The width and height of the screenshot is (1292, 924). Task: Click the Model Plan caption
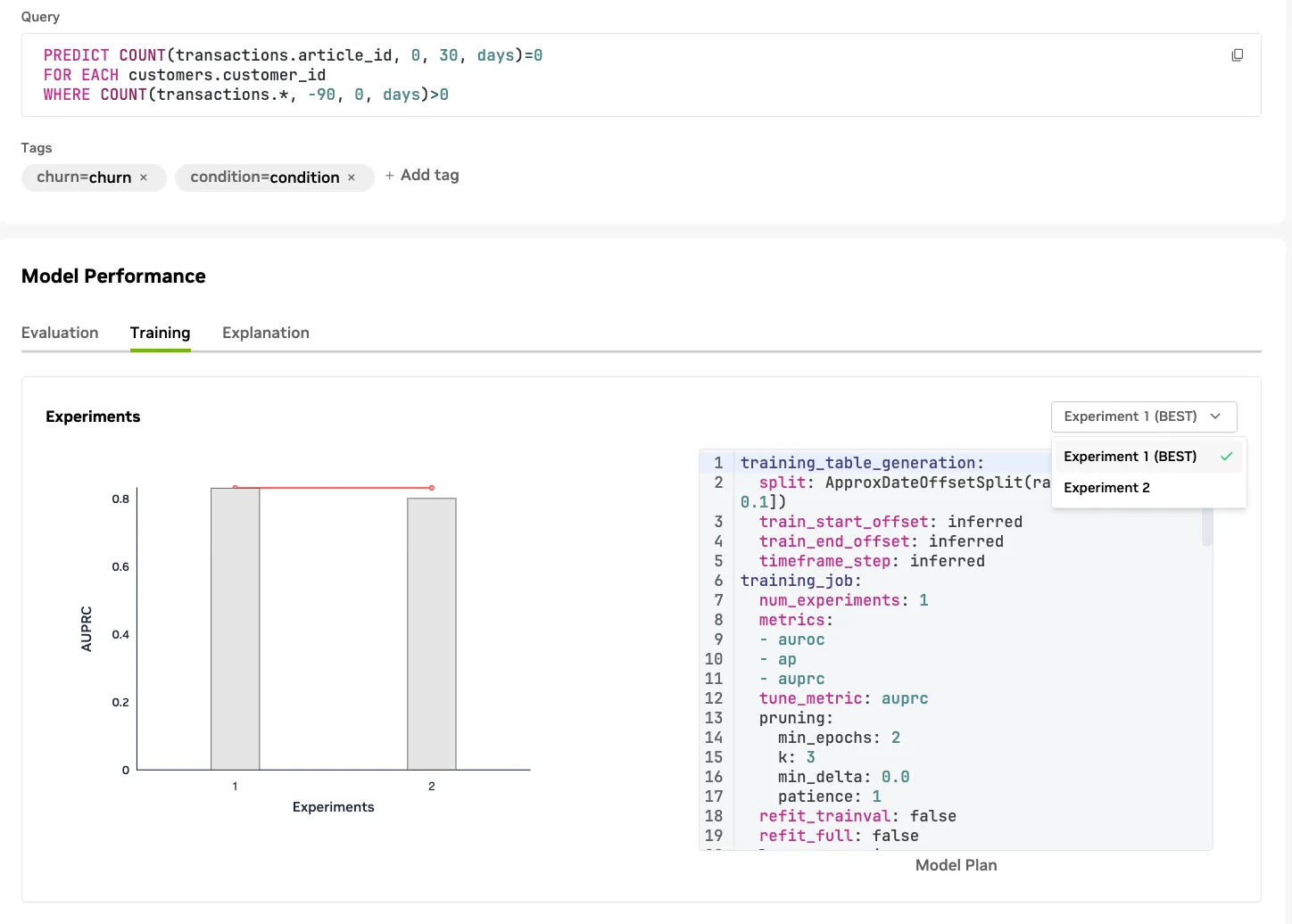(x=956, y=865)
